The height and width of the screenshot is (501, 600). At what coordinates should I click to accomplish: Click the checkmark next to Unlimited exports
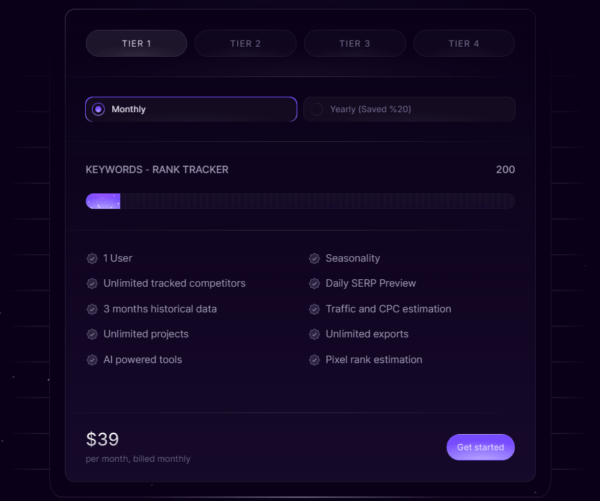point(315,334)
